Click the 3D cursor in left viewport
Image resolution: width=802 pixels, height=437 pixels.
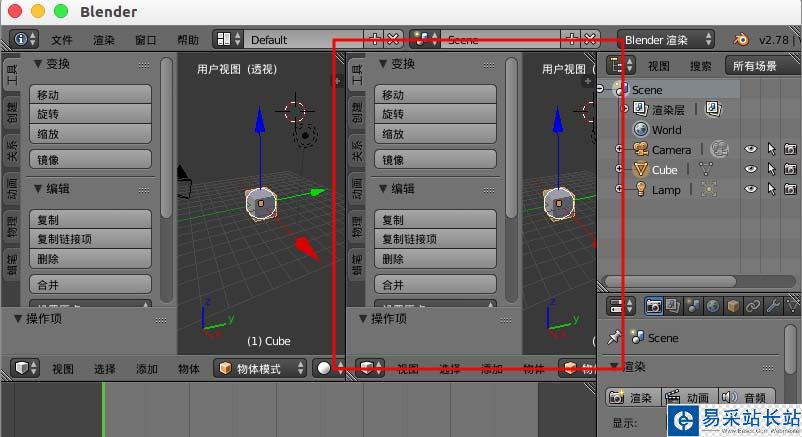295,111
